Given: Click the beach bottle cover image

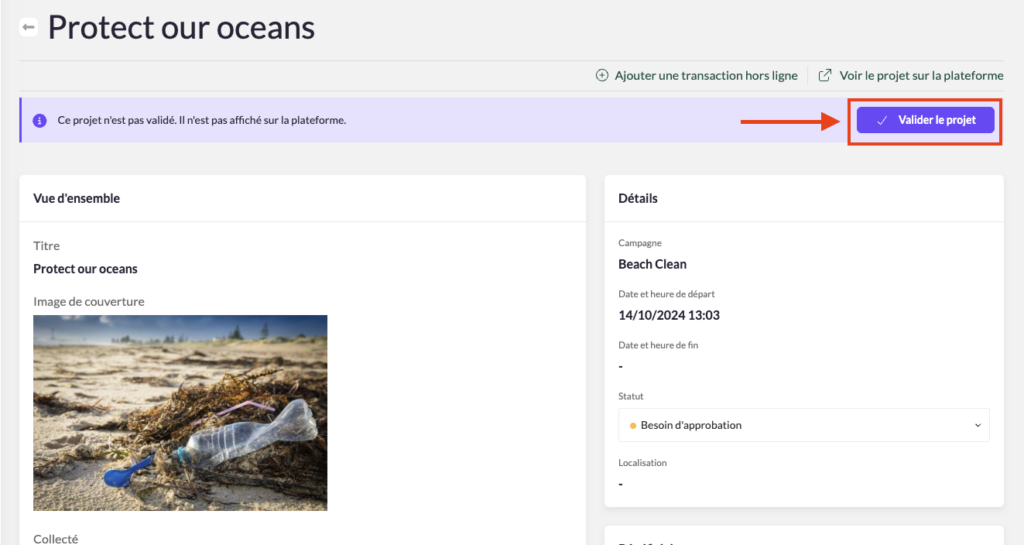Looking at the screenshot, I should pyautogui.click(x=180, y=412).
